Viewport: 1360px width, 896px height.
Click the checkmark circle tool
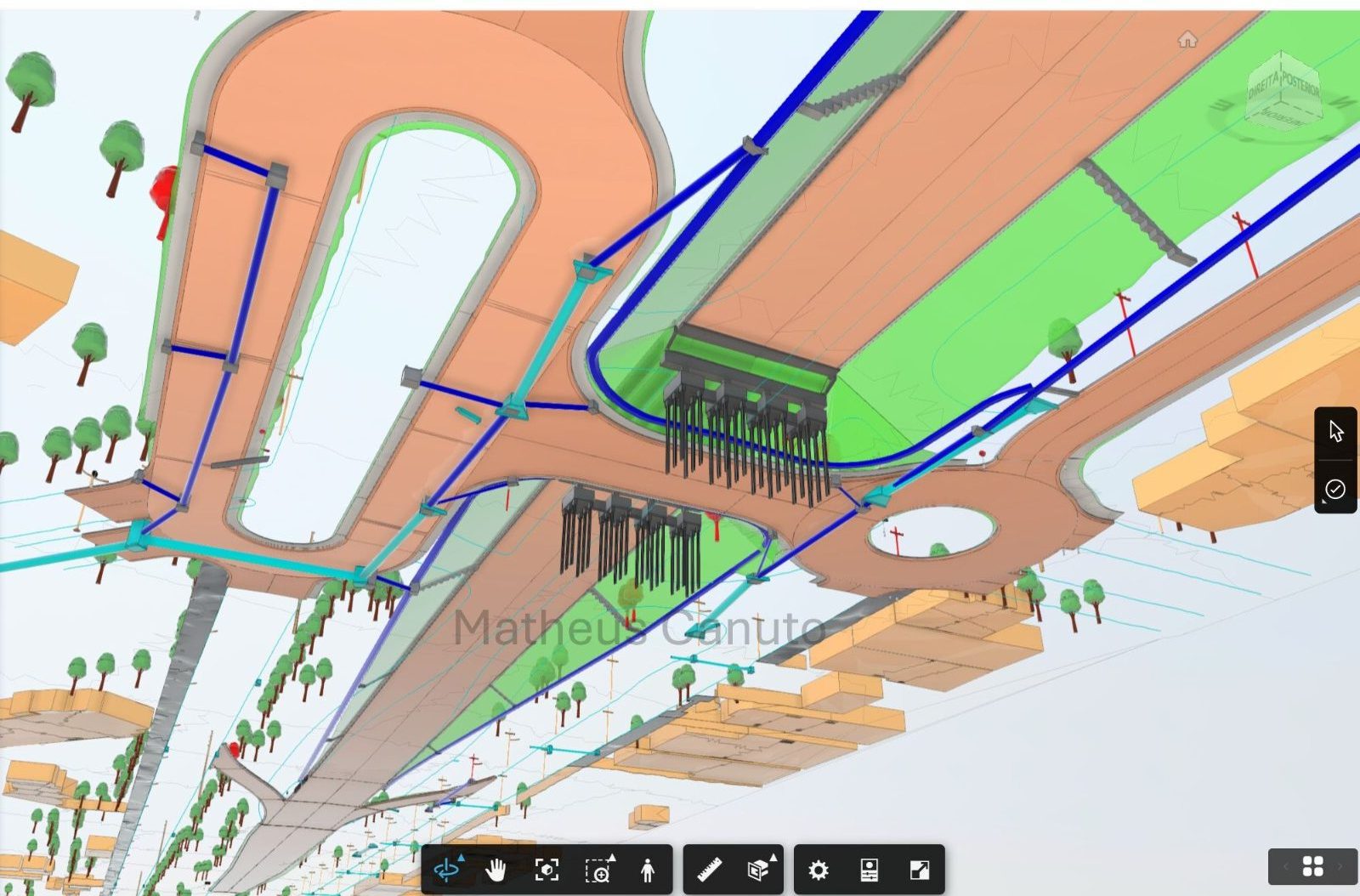pyautogui.click(x=1335, y=489)
